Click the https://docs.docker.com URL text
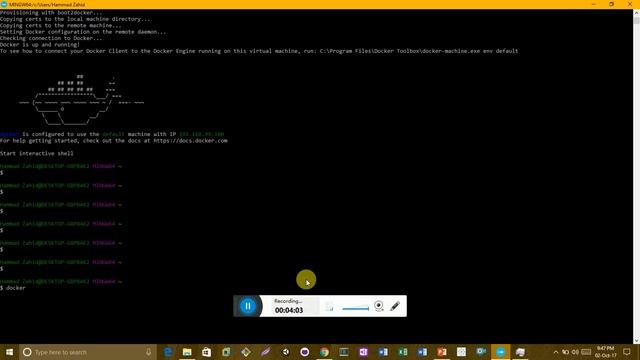This screenshot has width=640, height=360. (x=190, y=140)
